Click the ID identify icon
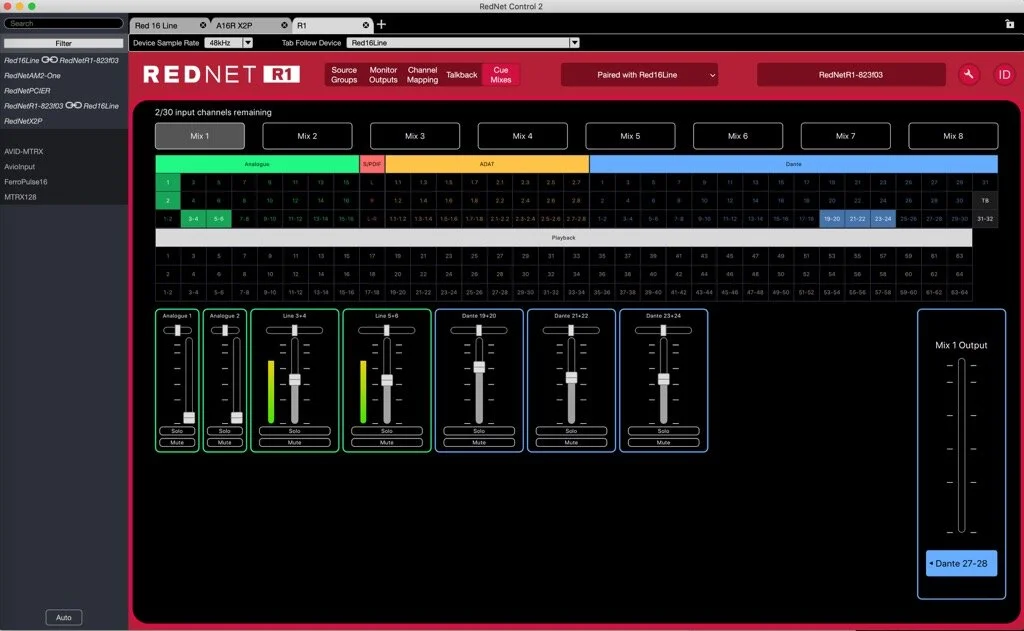Image resolution: width=1024 pixels, height=631 pixels. pyautogui.click(x=1004, y=74)
